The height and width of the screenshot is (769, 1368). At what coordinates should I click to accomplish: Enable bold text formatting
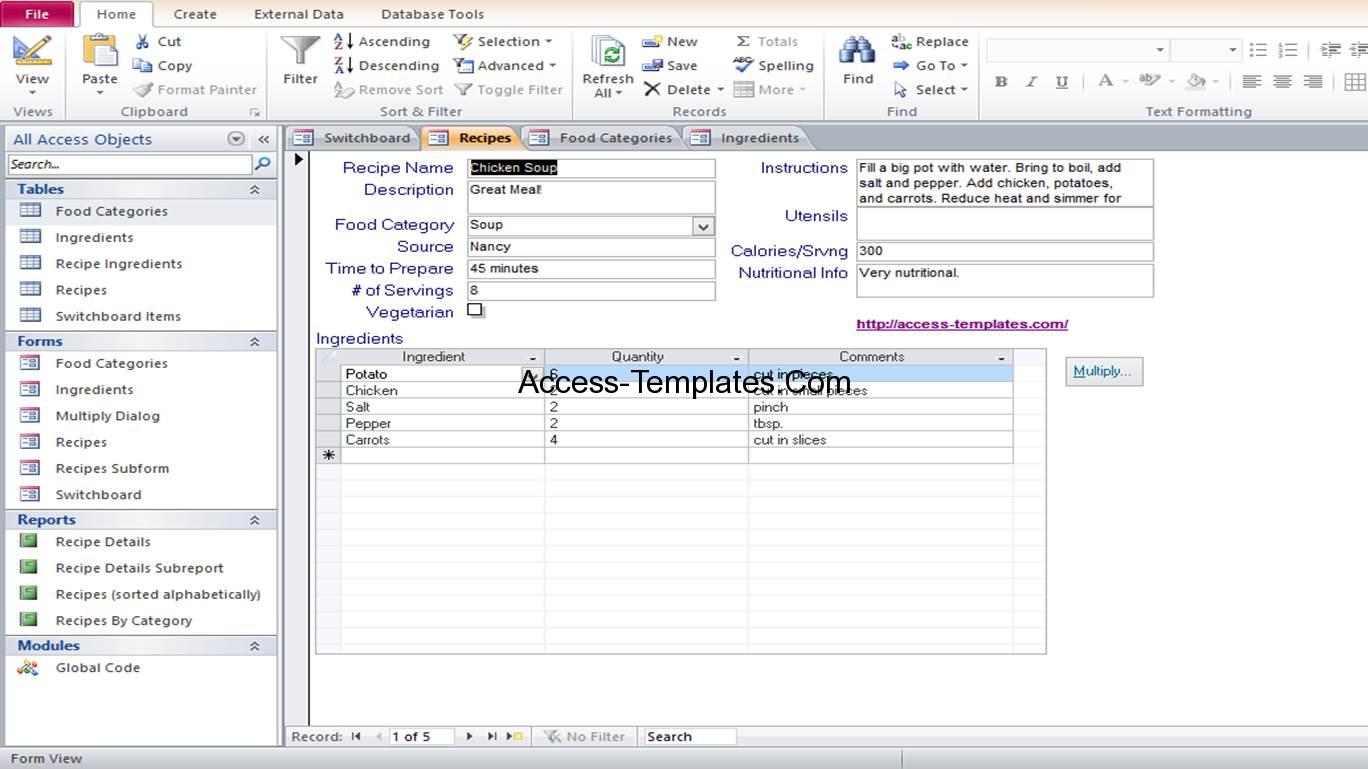coord(1001,82)
